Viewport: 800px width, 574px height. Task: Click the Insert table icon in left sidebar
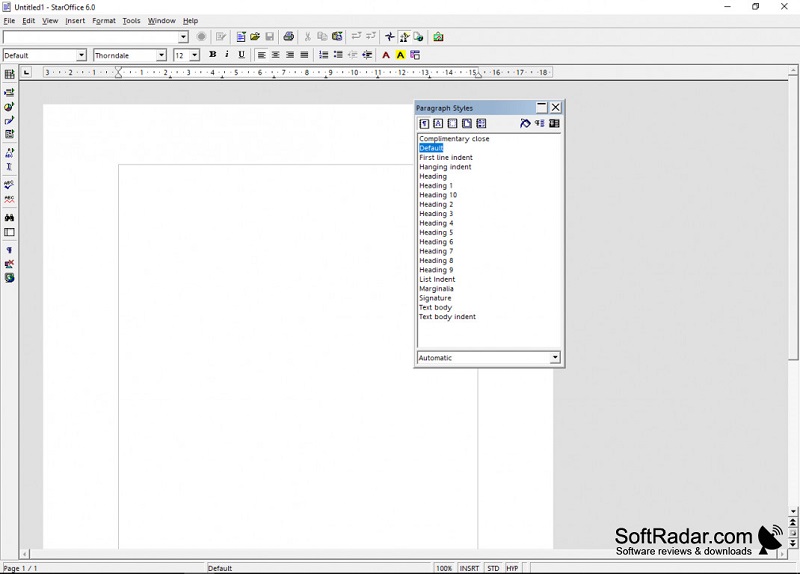click(x=9, y=74)
